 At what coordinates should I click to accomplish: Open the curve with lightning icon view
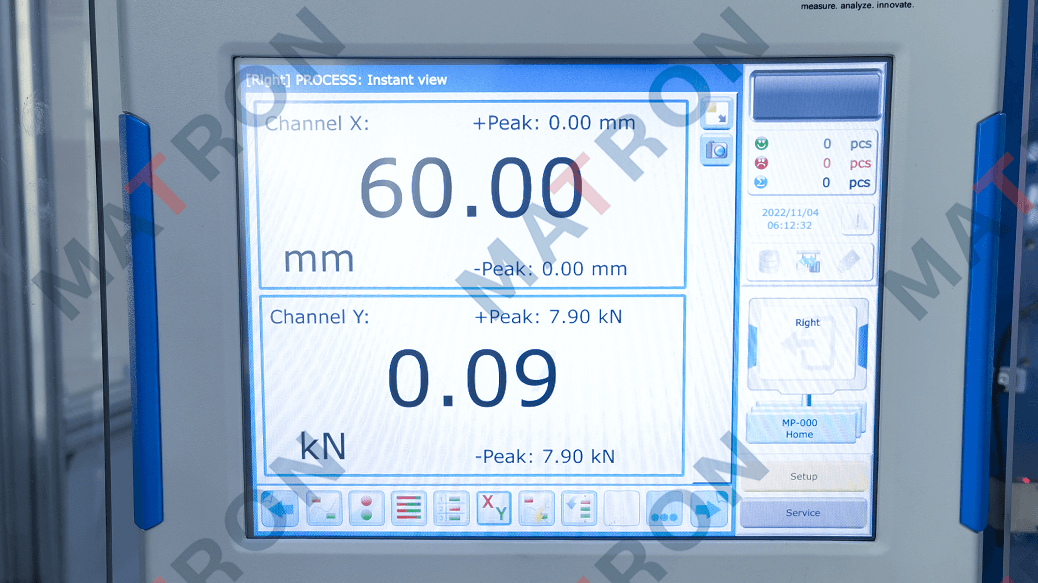point(537,509)
